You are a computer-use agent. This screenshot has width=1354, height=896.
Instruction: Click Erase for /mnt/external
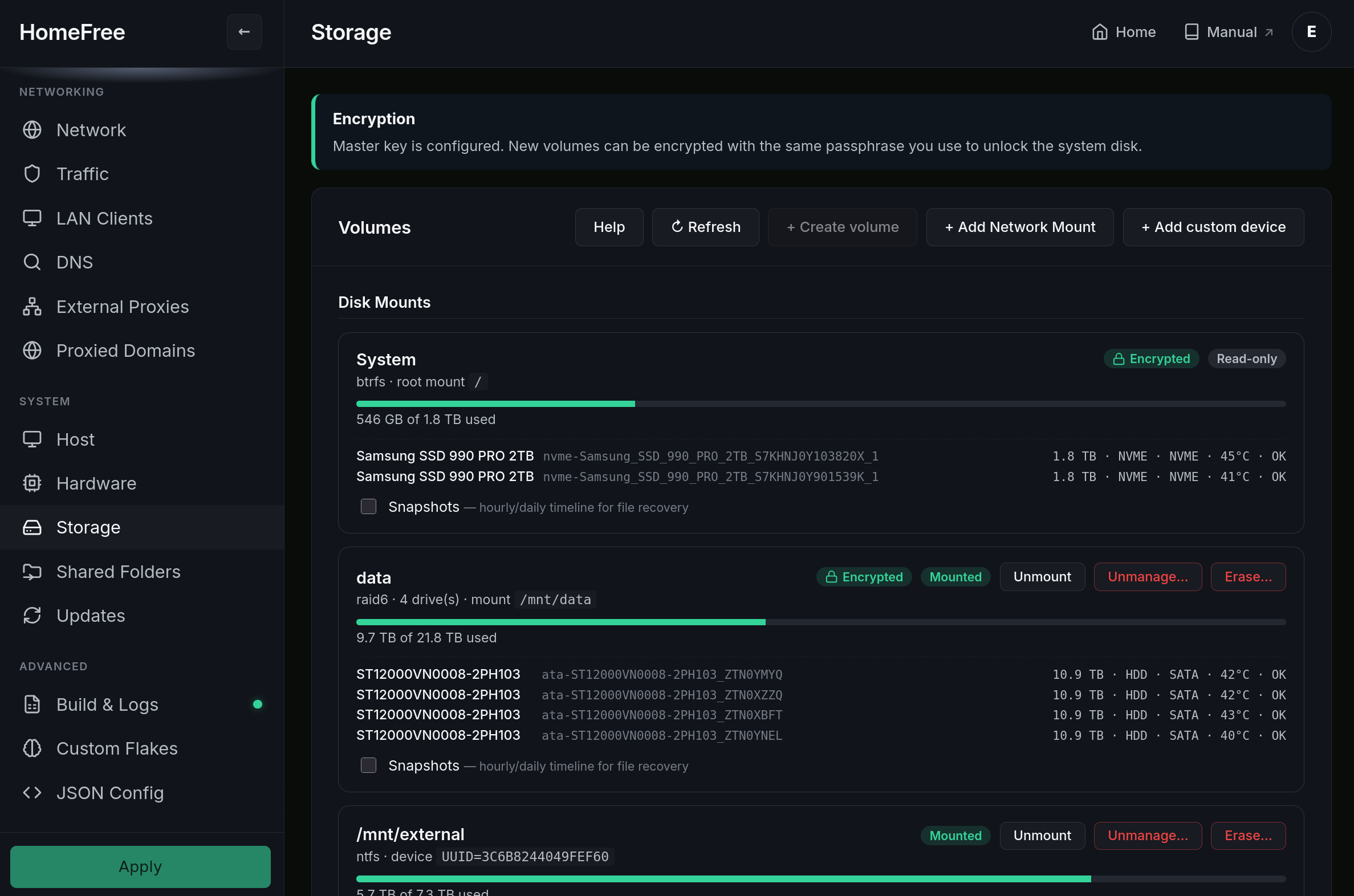pos(1249,836)
